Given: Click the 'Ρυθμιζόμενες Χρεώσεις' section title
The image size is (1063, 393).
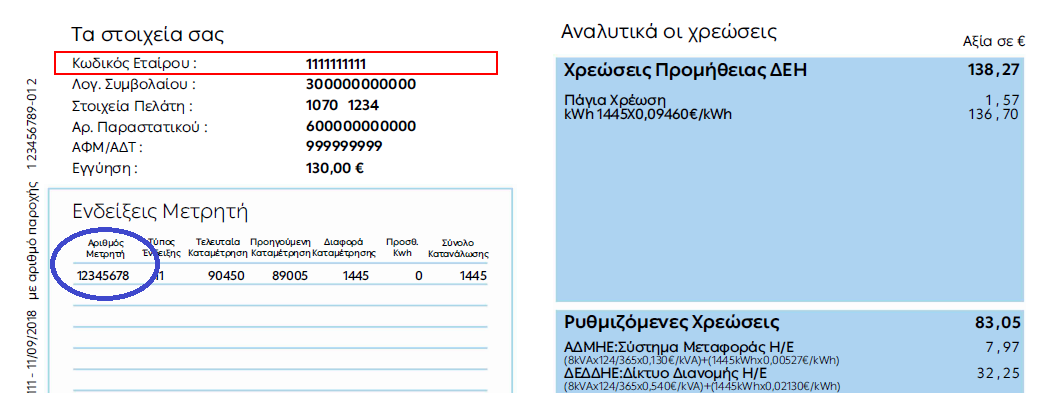Looking at the screenshot, I should pyautogui.click(x=672, y=322).
